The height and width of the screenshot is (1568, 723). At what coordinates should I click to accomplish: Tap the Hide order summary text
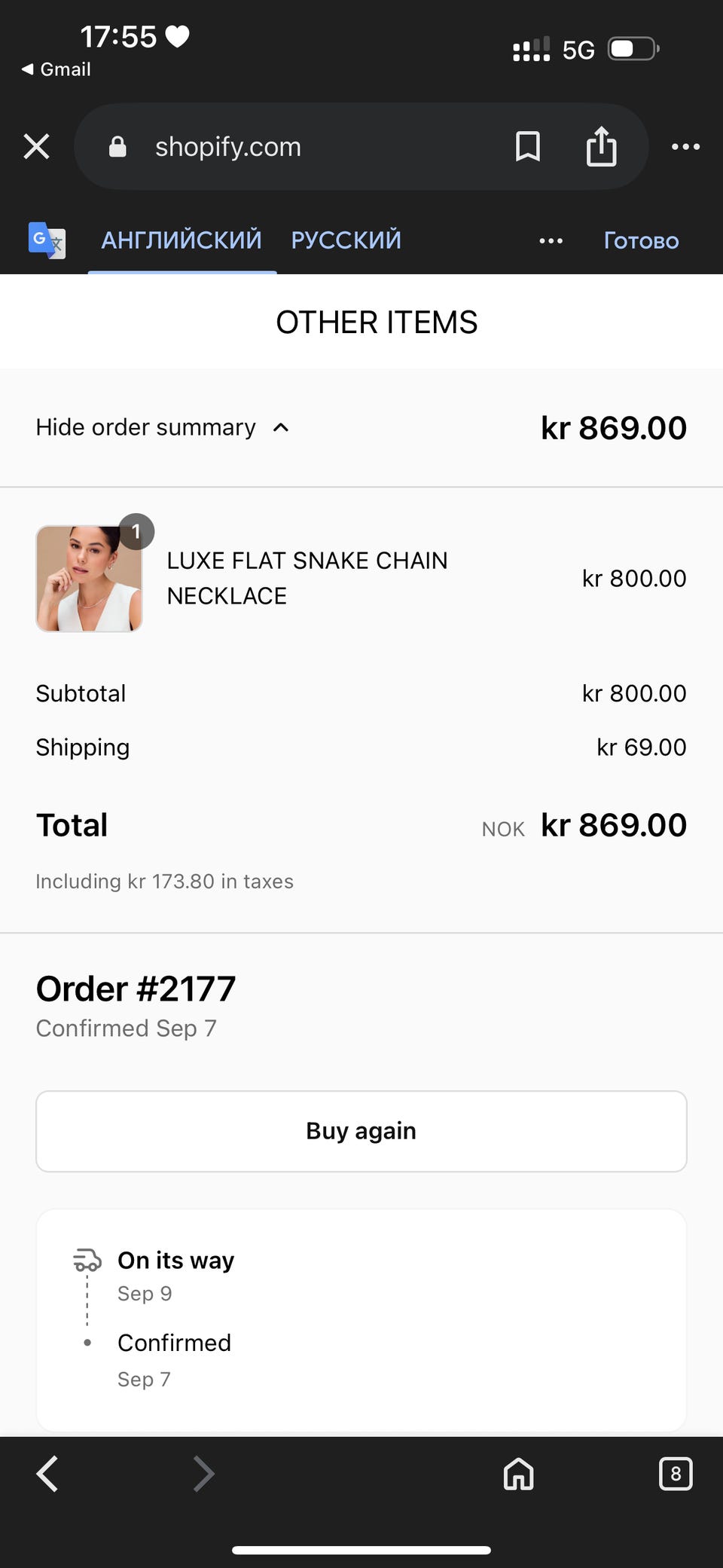click(145, 428)
